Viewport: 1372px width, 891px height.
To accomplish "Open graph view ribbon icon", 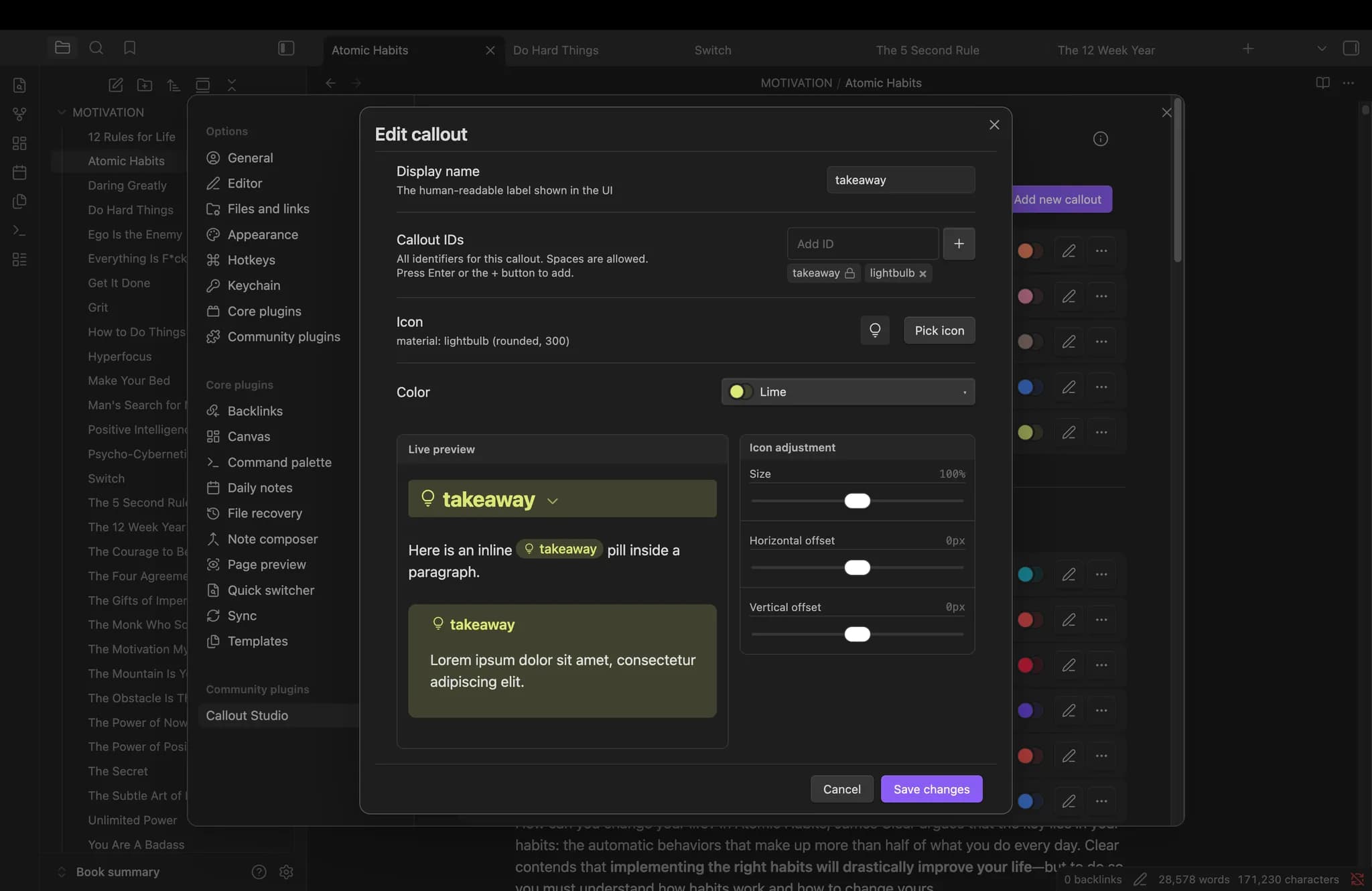I will click(x=19, y=115).
